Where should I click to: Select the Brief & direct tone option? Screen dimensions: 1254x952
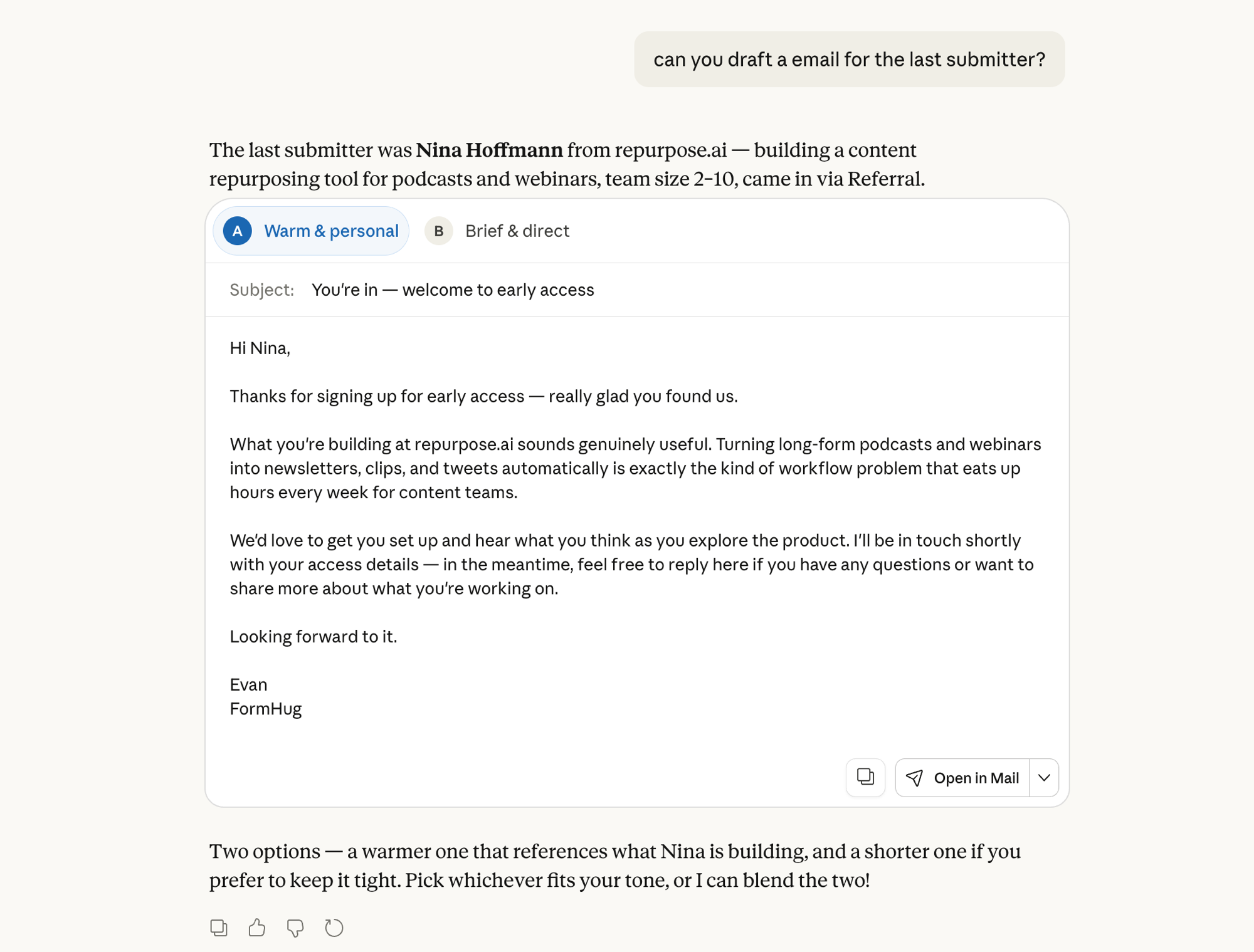tap(517, 231)
